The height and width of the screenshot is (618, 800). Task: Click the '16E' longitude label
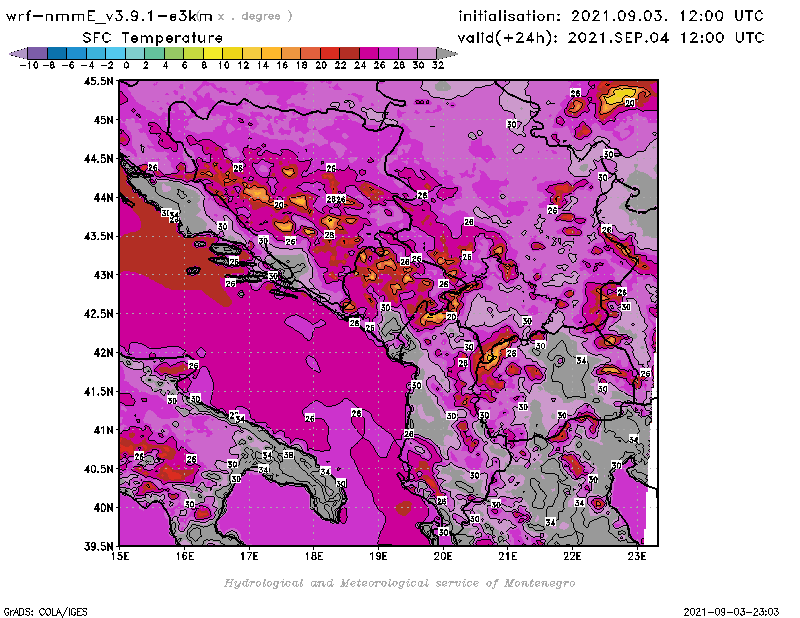[185, 556]
